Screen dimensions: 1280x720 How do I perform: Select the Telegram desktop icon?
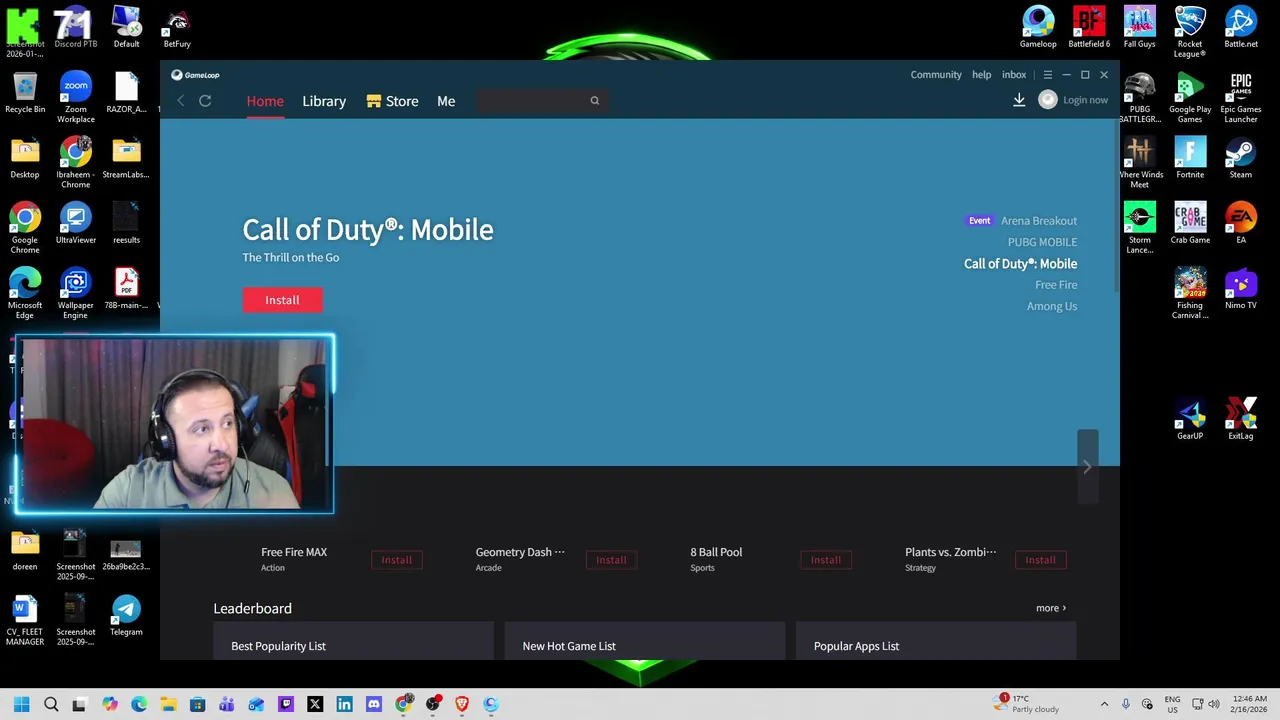[x=126, y=615]
